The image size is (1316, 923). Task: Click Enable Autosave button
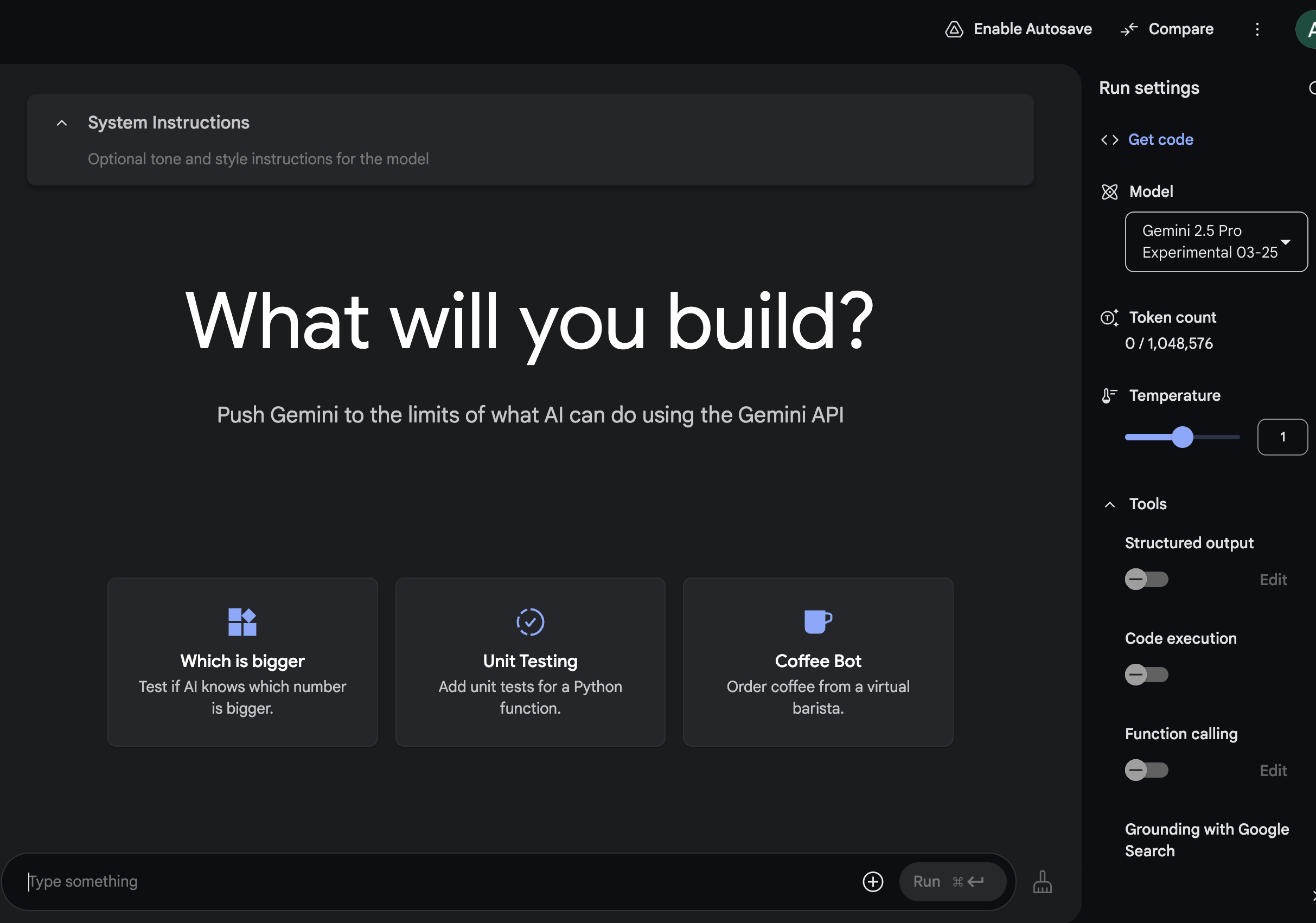pos(1019,29)
